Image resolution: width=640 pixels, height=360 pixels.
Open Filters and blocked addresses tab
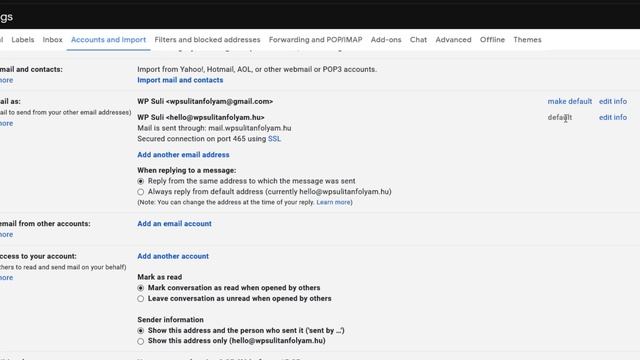[x=207, y=40]
